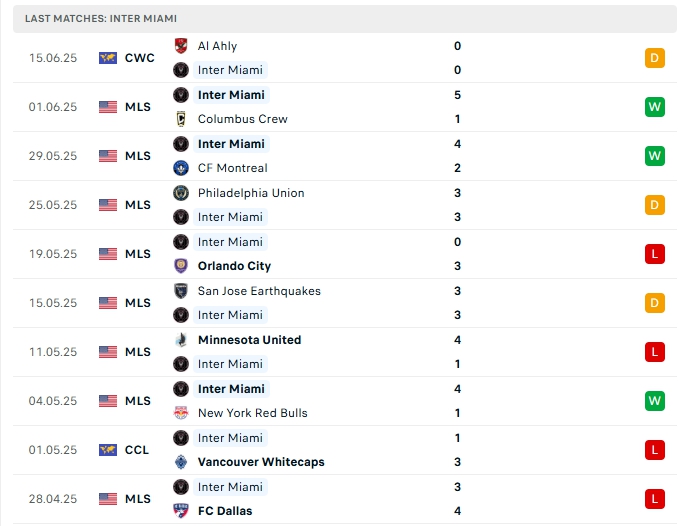Click the New York Red Bulls logo
Image resolution: width=688 pixels, height=526 pixels.
pyautogui.click(x=181, y=413)
